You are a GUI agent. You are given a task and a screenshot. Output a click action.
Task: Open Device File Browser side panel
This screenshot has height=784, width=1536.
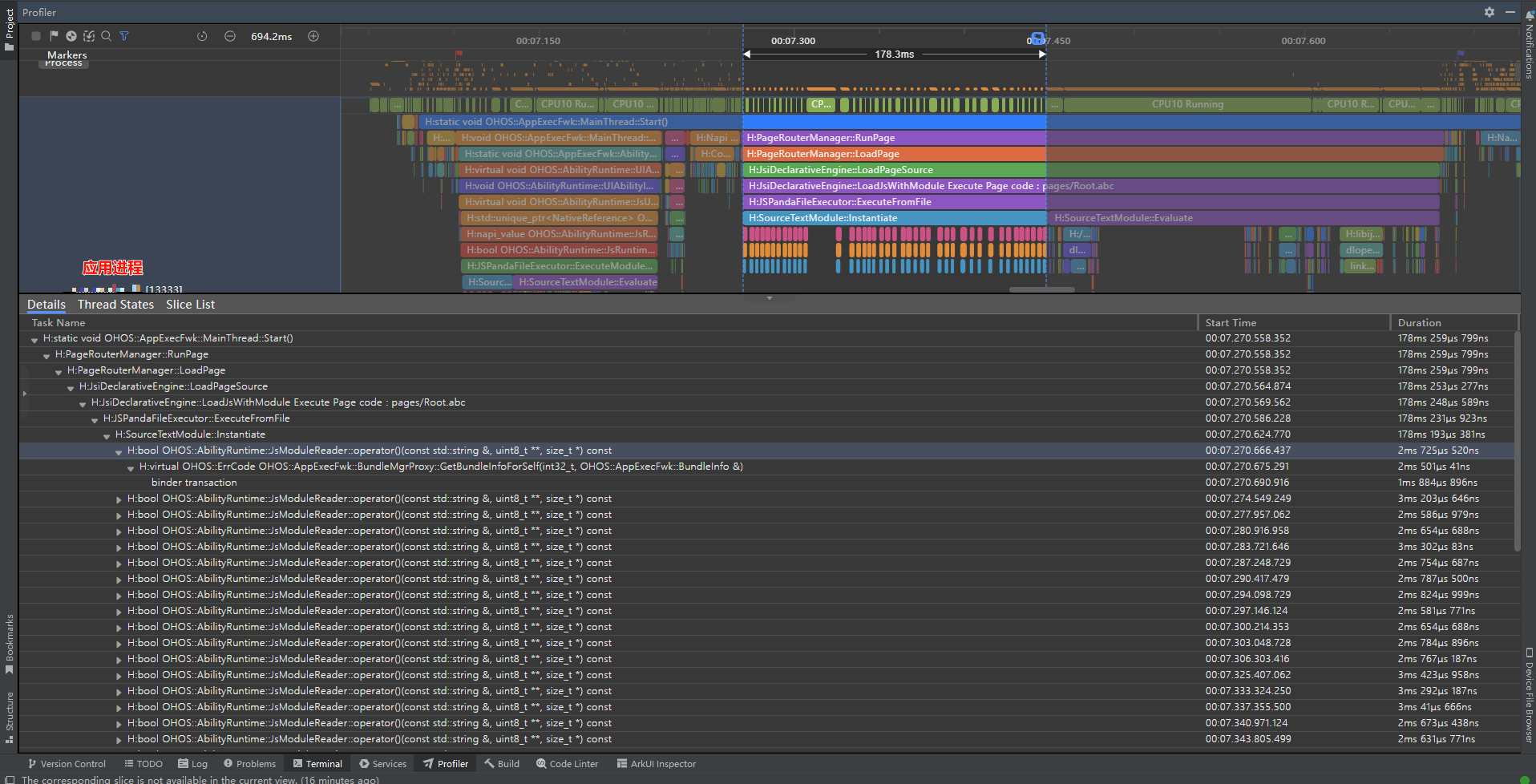click(x=1529, y=695)
